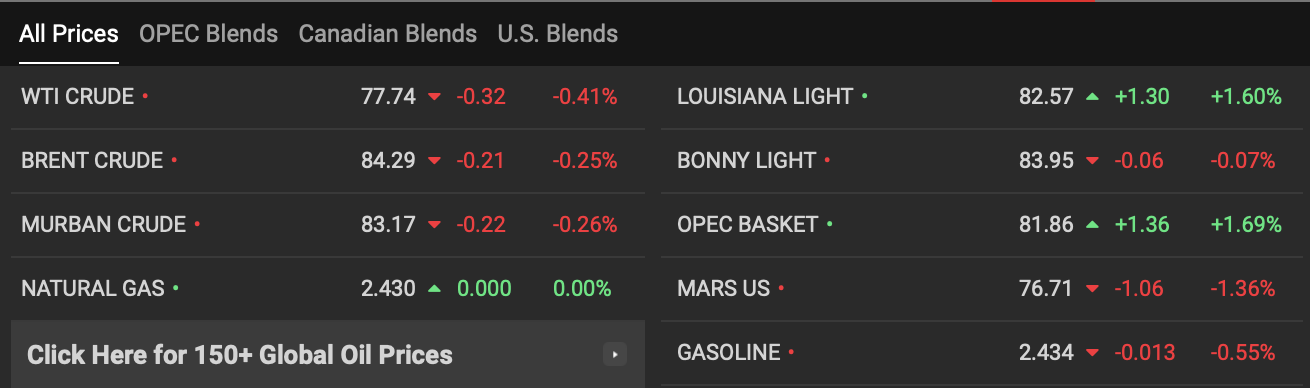Click the red down arrow for Murban Crude
Viewport: 1310px width, 388px height.
(434, 225)
